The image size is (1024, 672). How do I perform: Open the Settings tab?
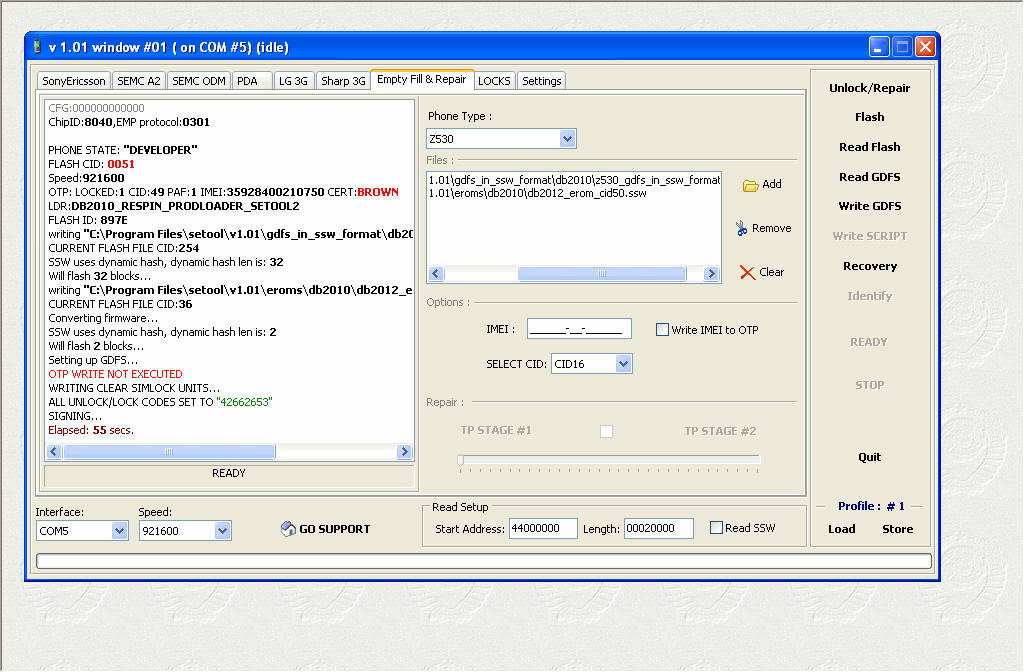coord(541,81)
